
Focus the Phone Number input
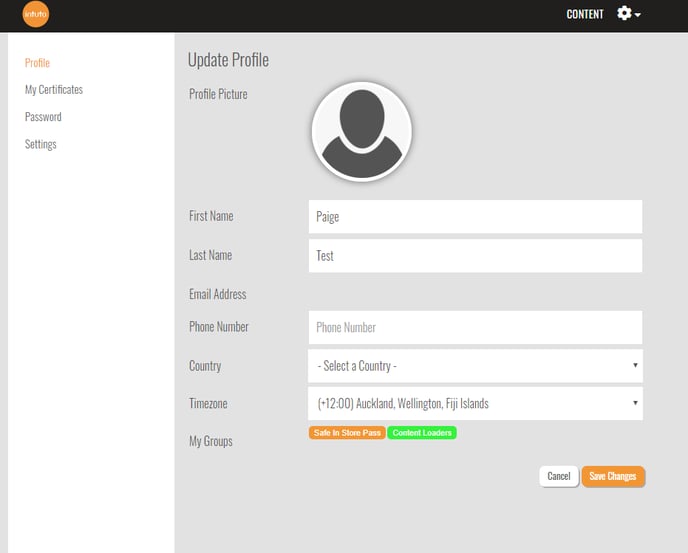(x=475, y=327)
